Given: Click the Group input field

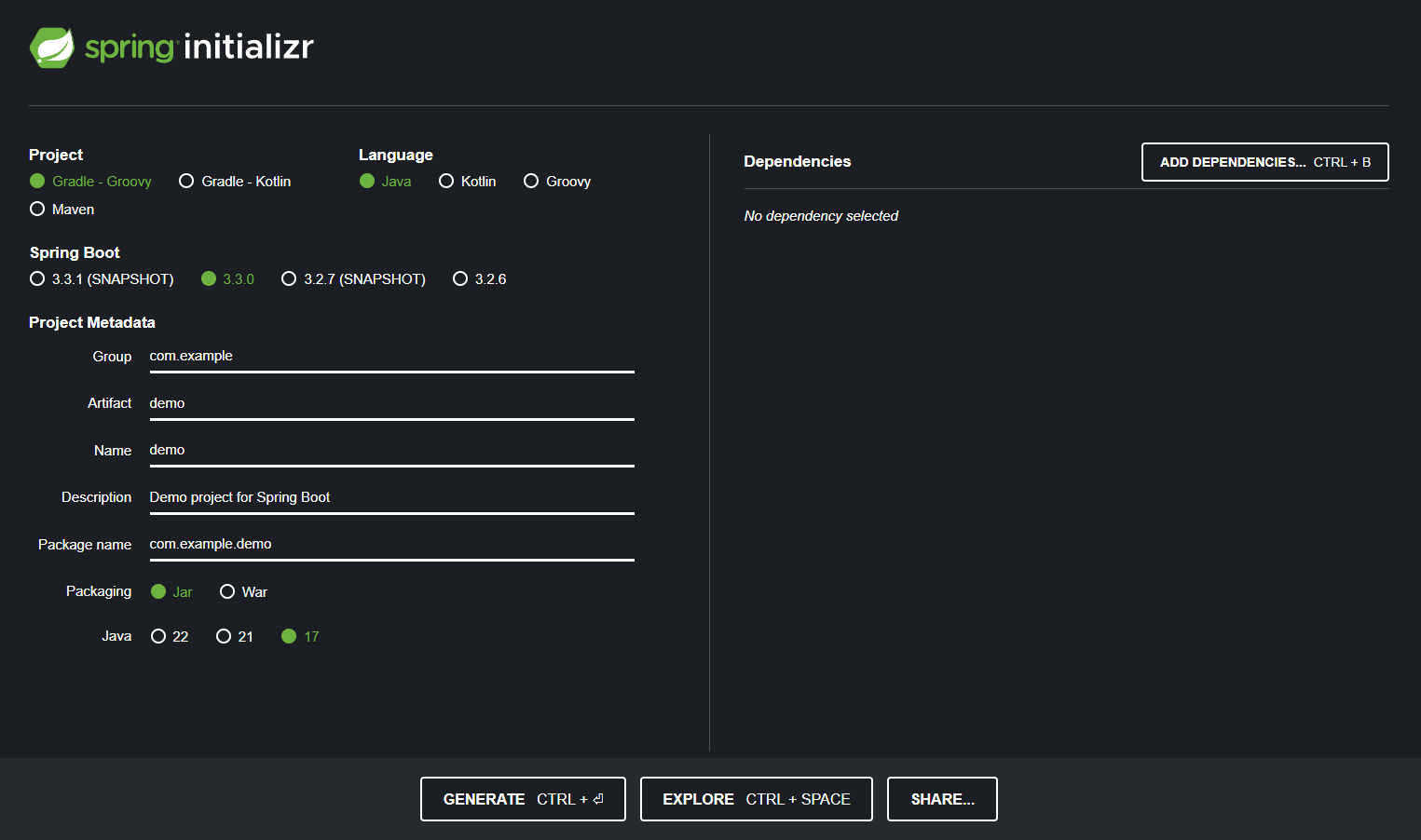Looking at the screenshot, I should [391, 356].
